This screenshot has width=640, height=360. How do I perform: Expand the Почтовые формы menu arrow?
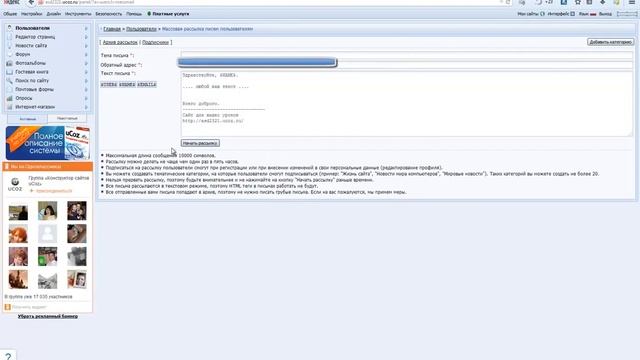pos(86,89)
